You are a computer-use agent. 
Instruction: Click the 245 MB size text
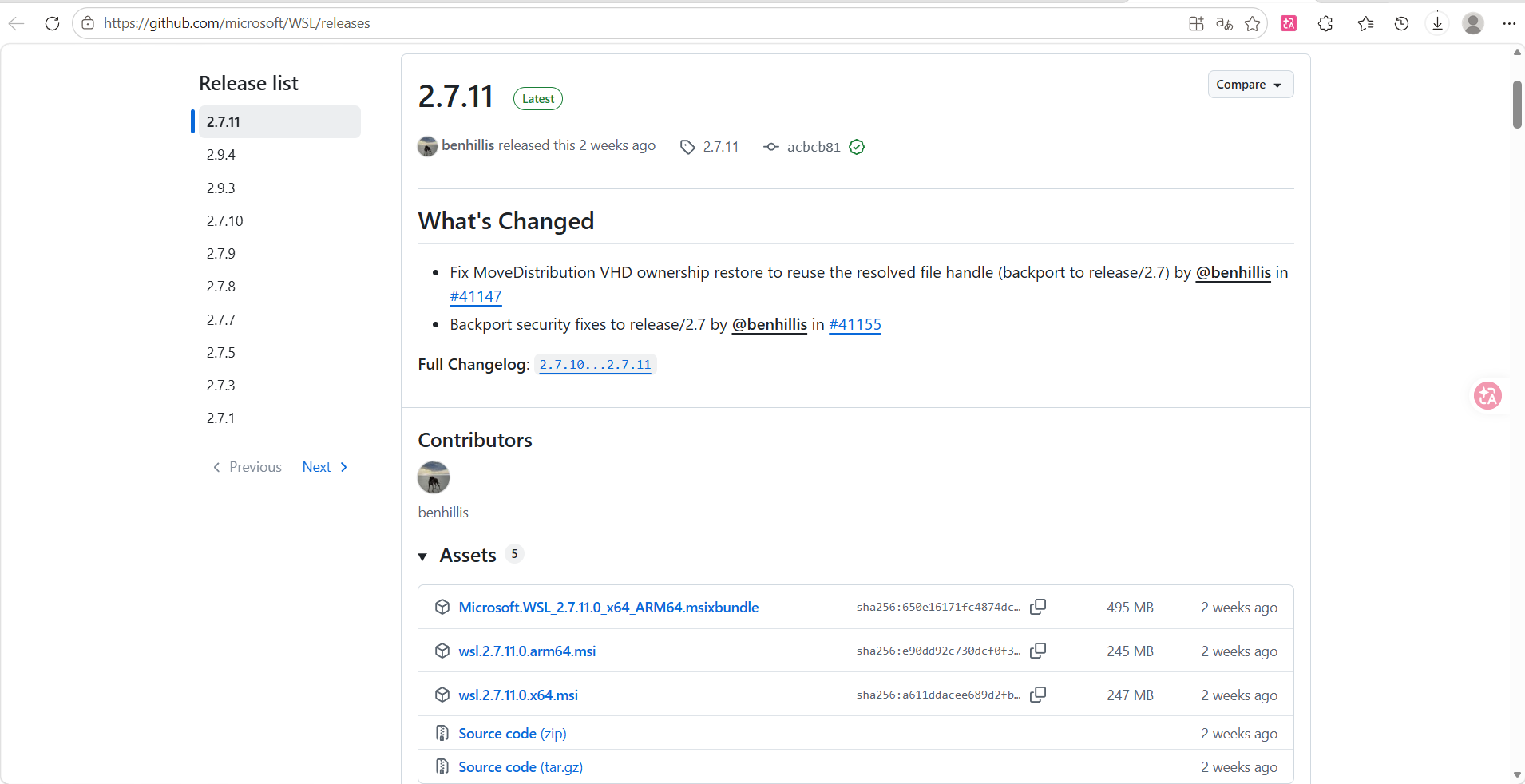tap(1130, 651)
